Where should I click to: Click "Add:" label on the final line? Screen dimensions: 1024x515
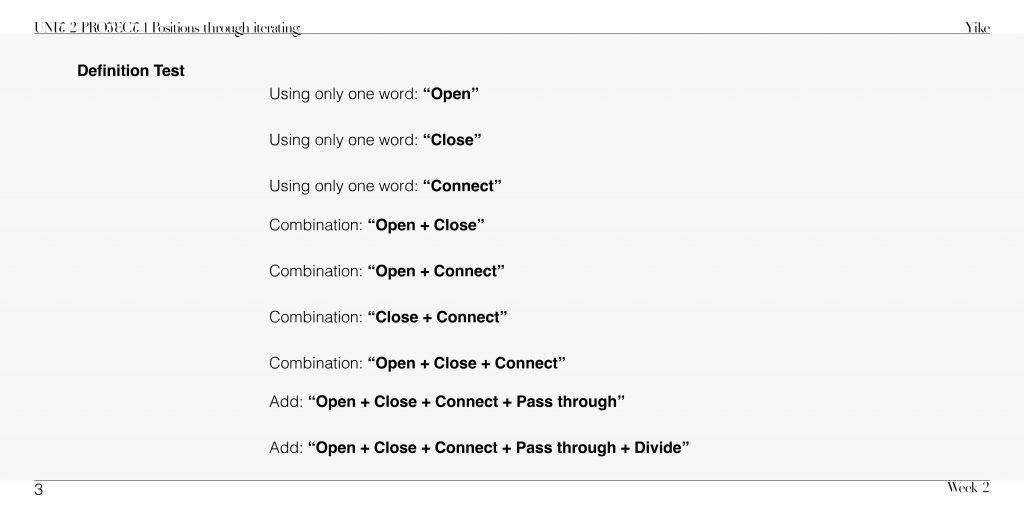click(285, 447)
